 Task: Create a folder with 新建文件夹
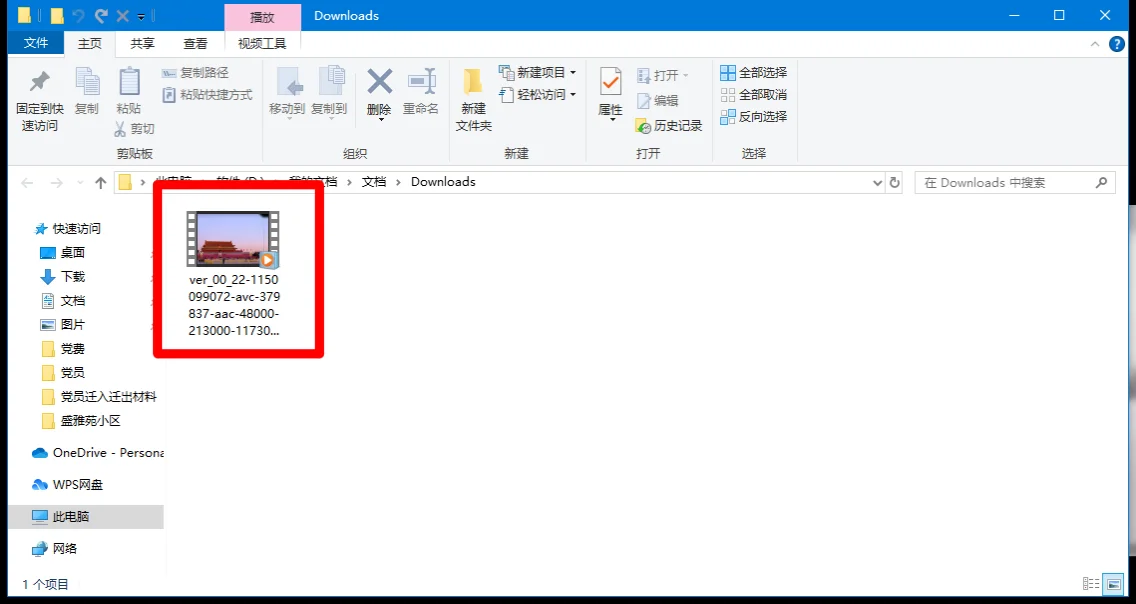tap(472, 95)
